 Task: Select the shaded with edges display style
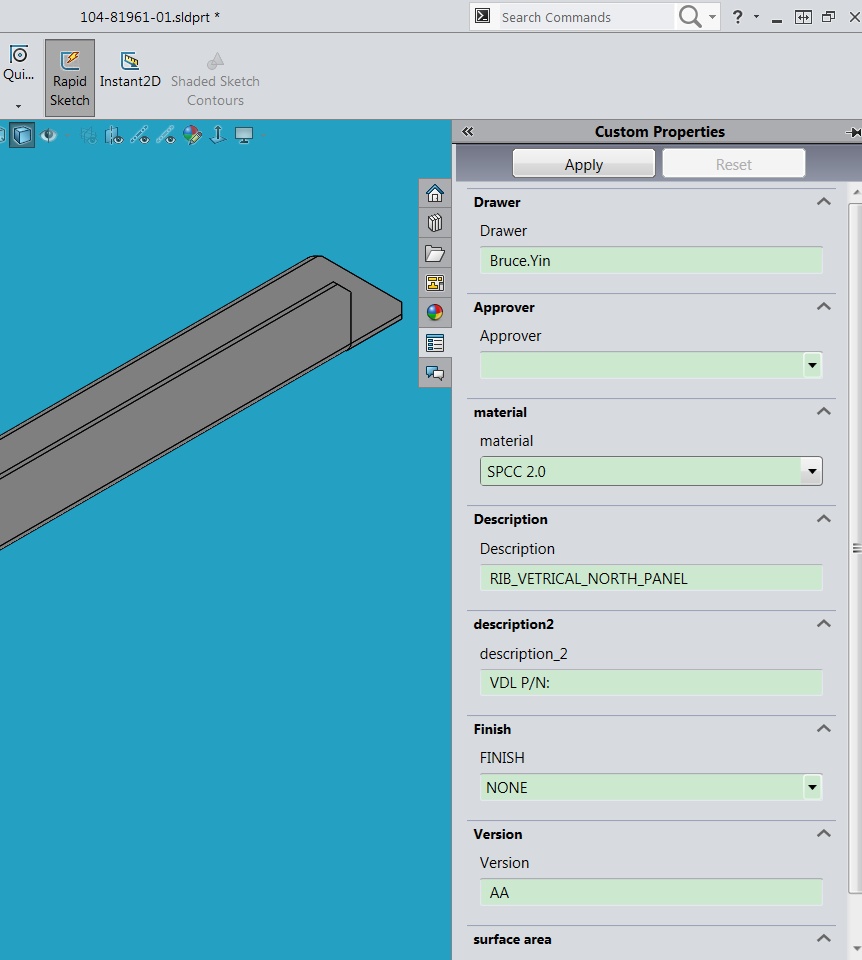tap(22, 135)
